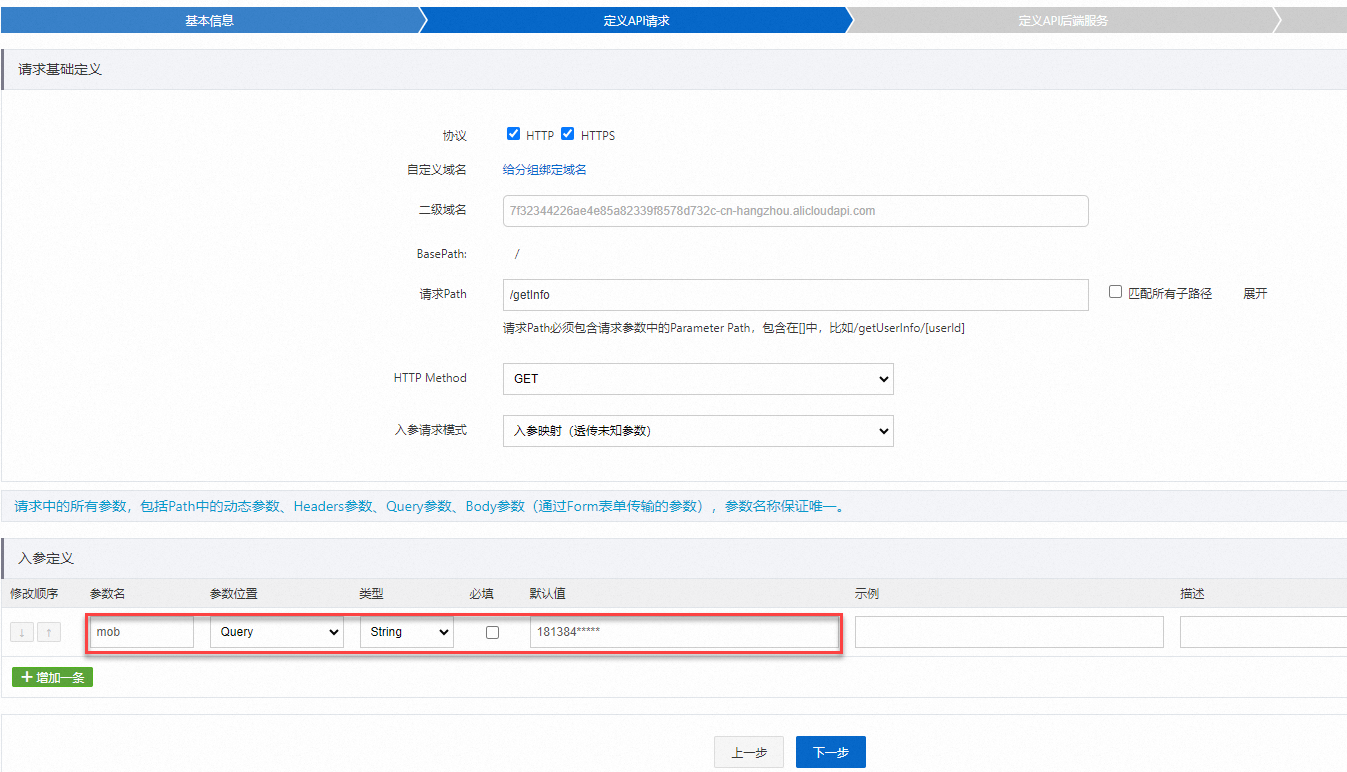Toggle the HTTPS protocol checkbox
The height and width of the screenshot is (772, 1347).
568,134
